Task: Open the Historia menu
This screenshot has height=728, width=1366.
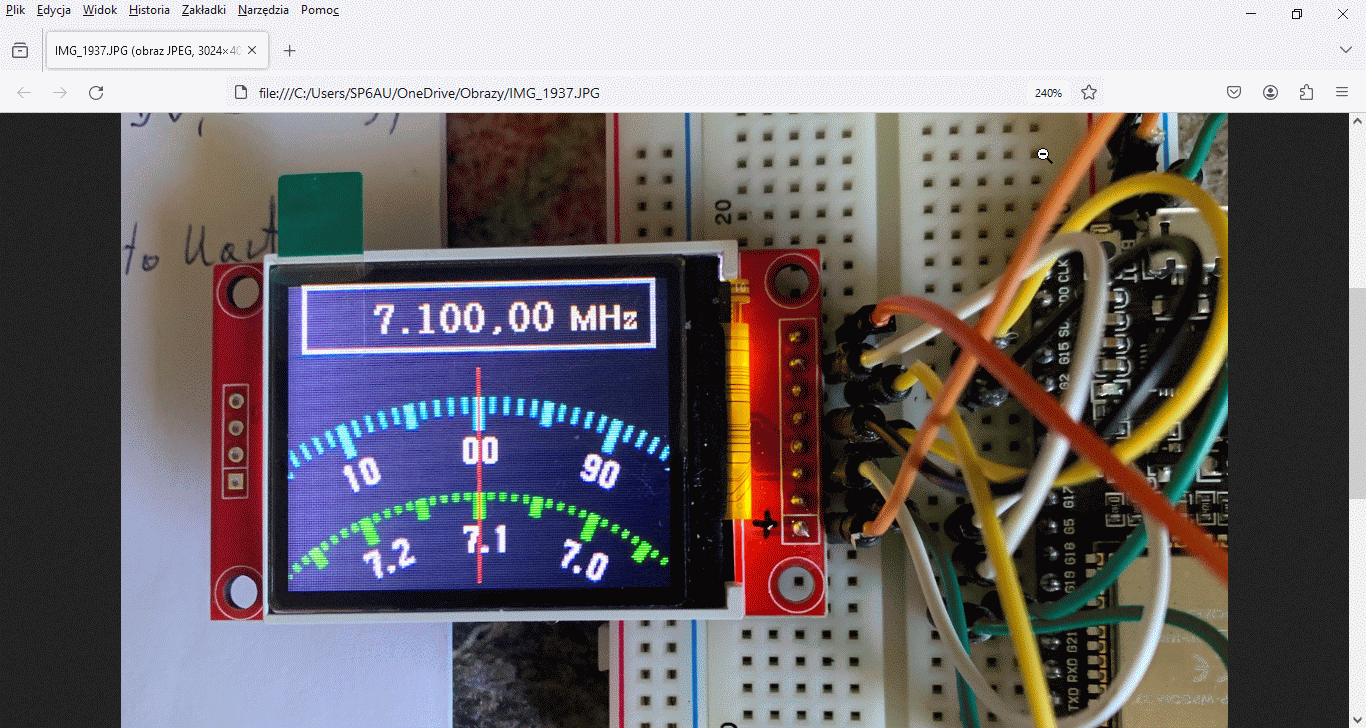Action: point(149,10)
